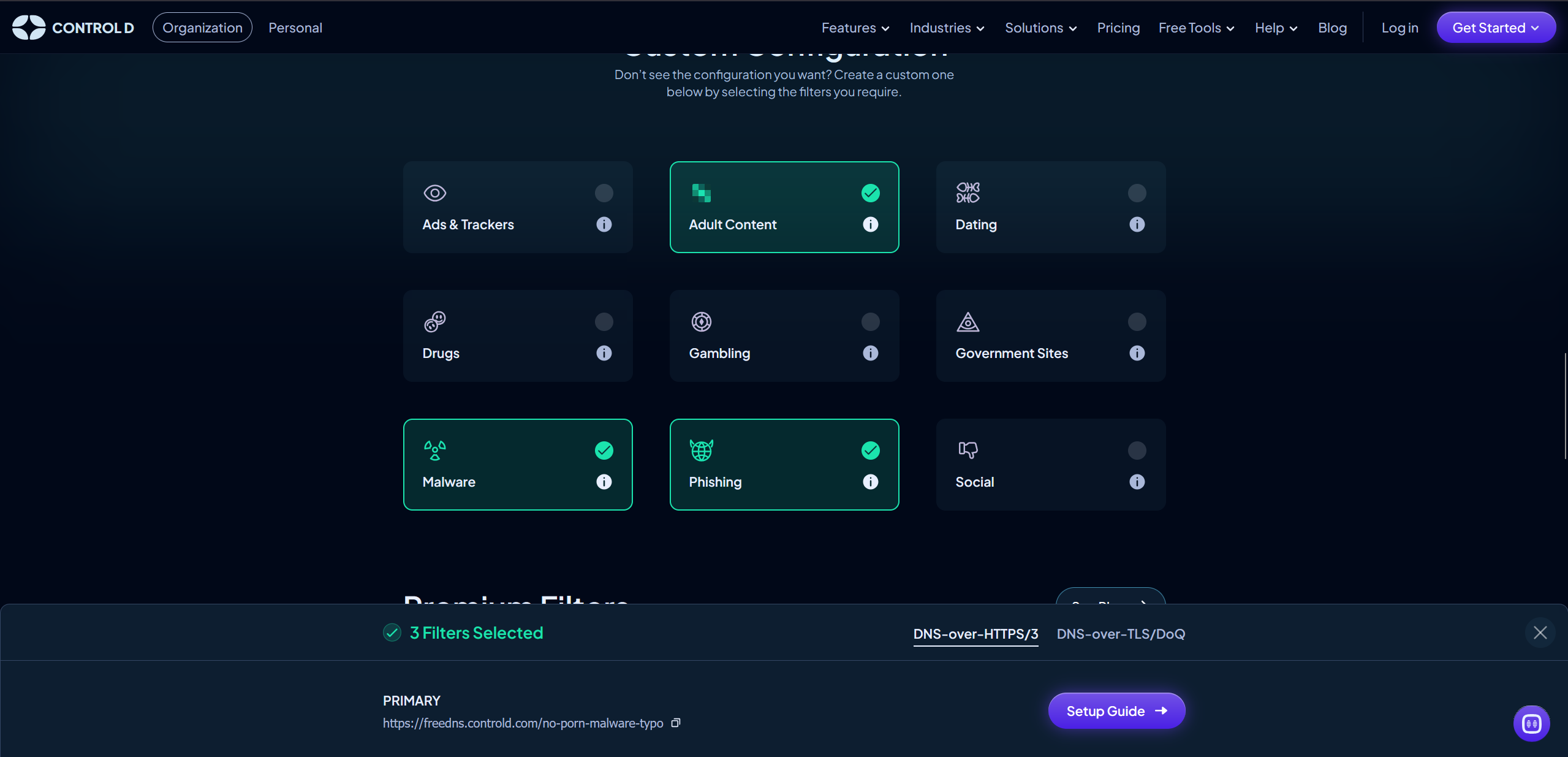Image resolution: width=1568 pixels, height=757 pixels.
Task: Enable the Dating filter
Action: tap(1137, 193)
